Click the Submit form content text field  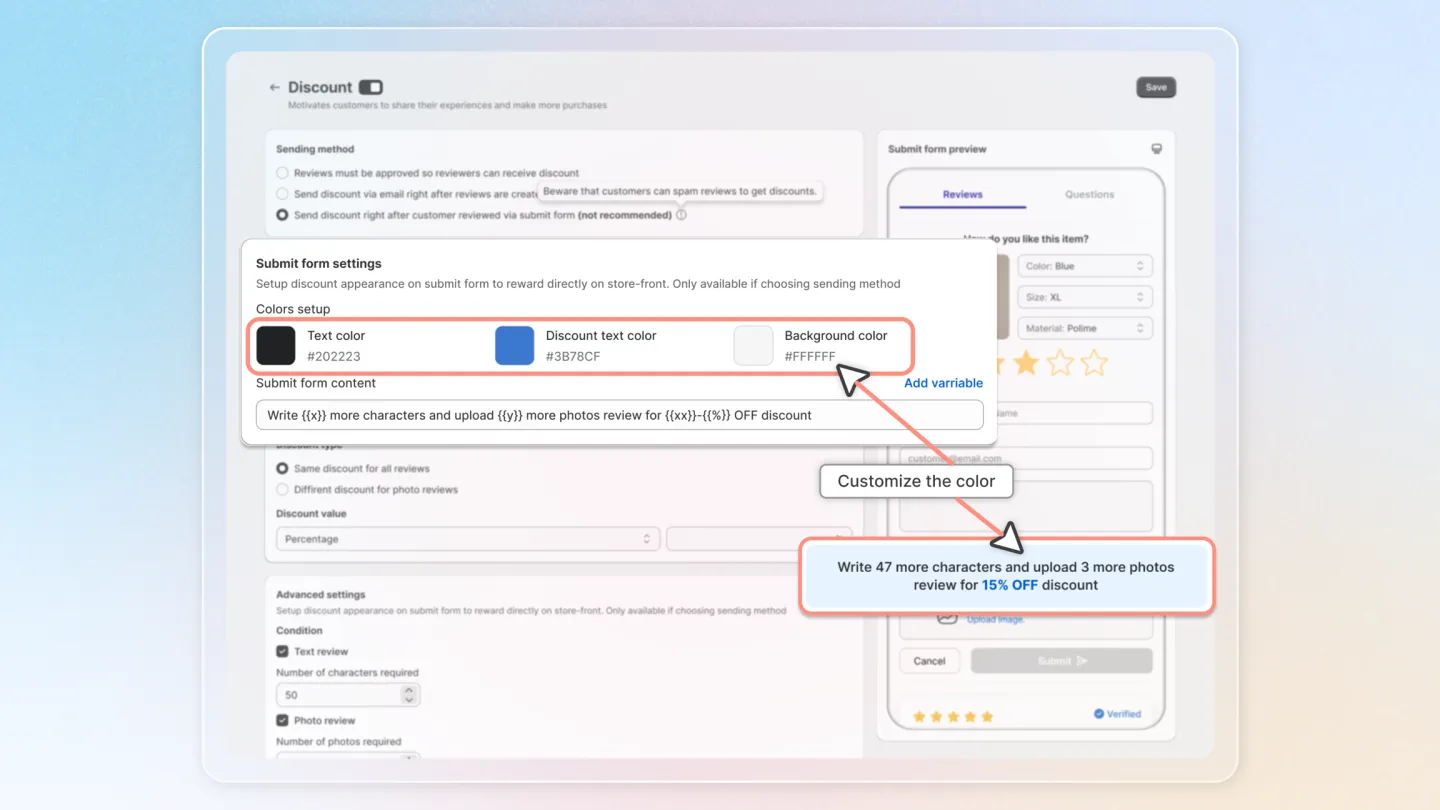[620, 415]
